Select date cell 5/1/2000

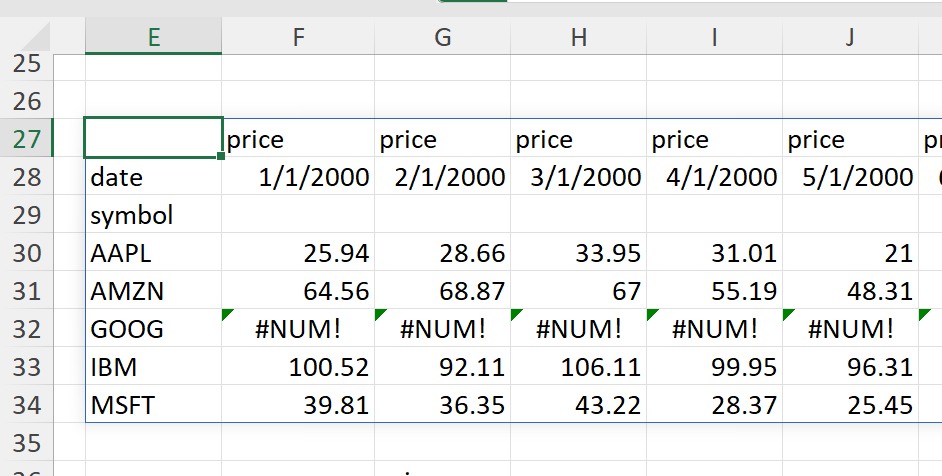(x=849, y=177)
